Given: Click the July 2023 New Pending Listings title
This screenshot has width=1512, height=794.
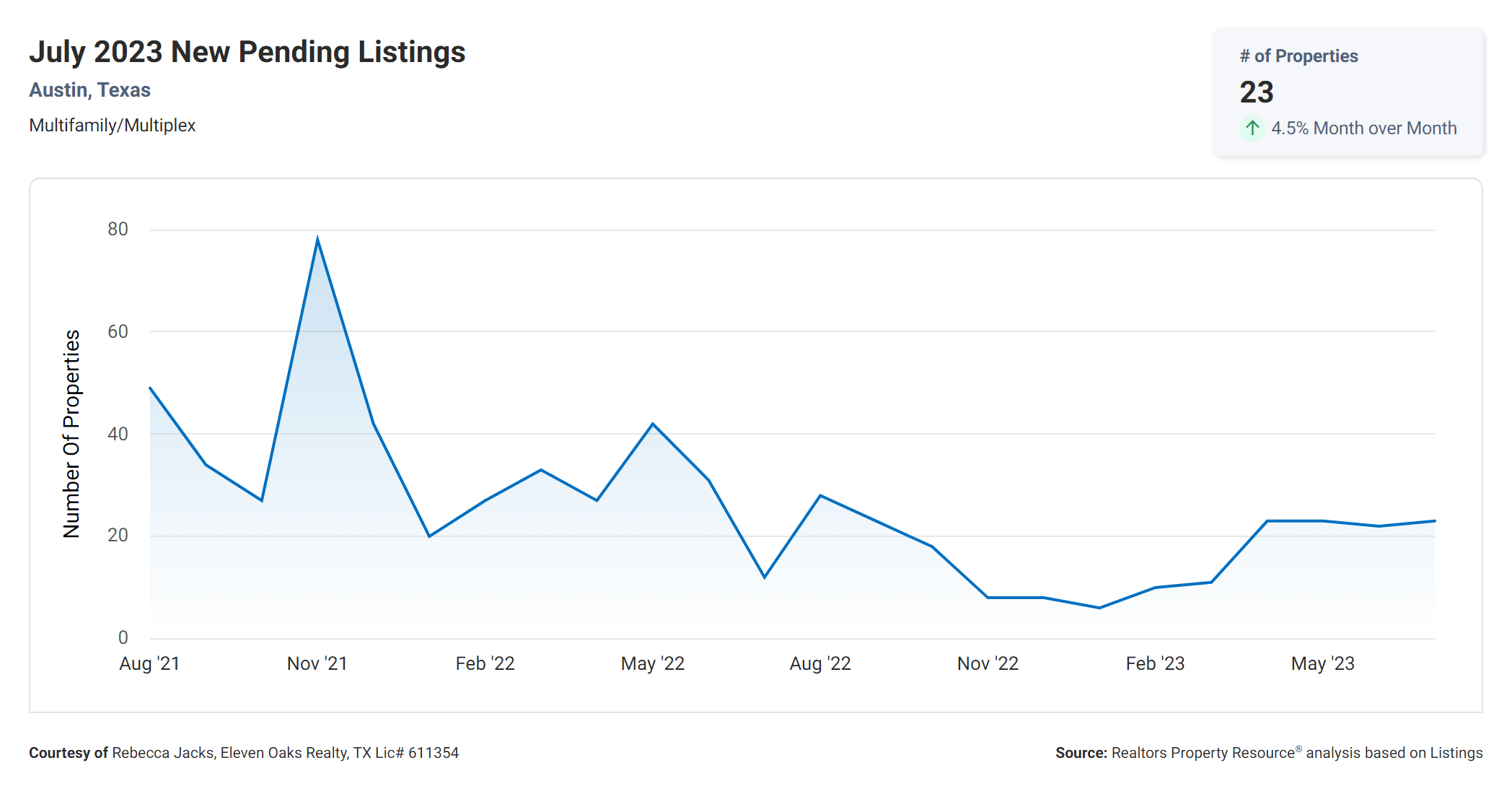Looking at the screenshot, I should coord(247,52).
